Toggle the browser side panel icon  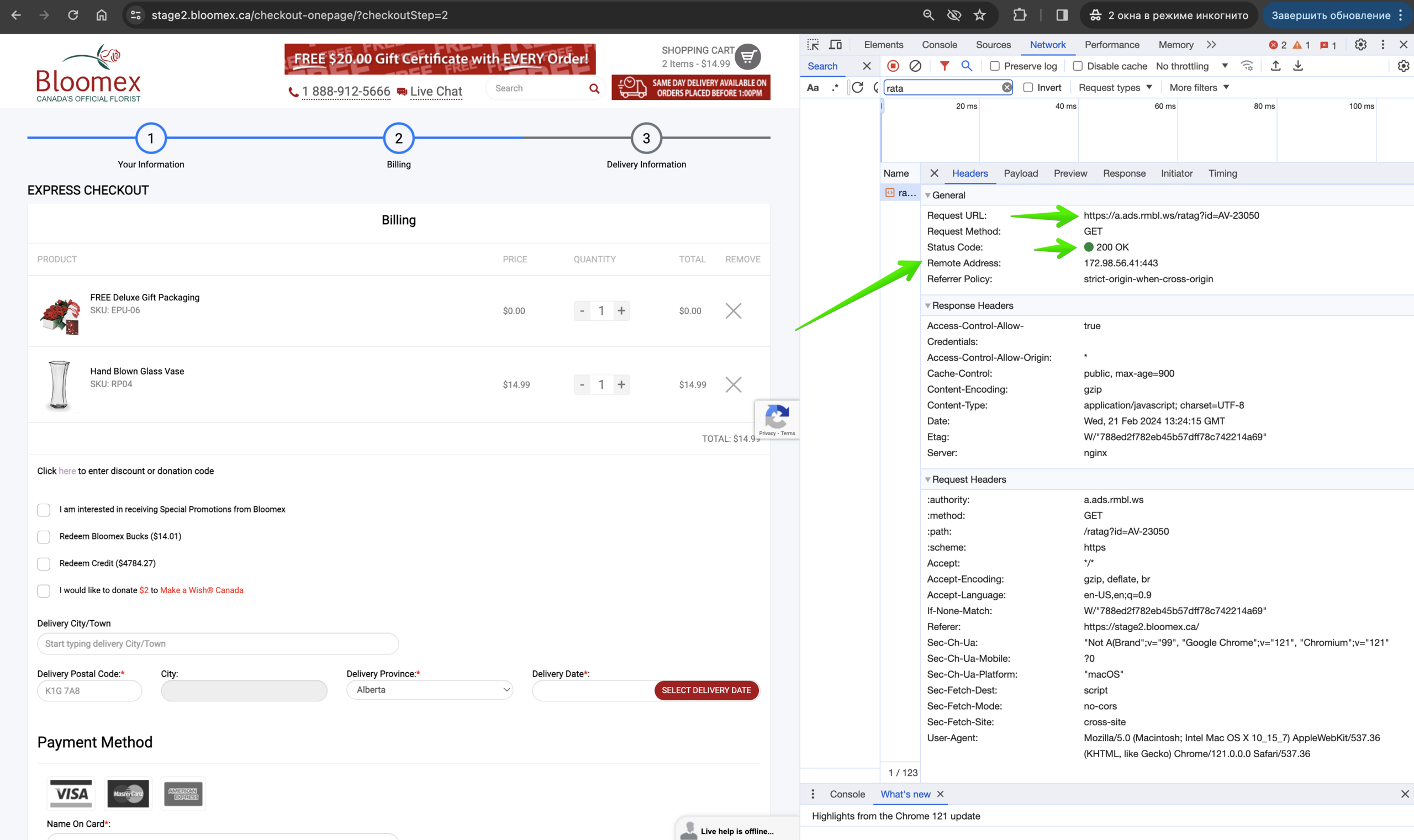[1062, 15]
